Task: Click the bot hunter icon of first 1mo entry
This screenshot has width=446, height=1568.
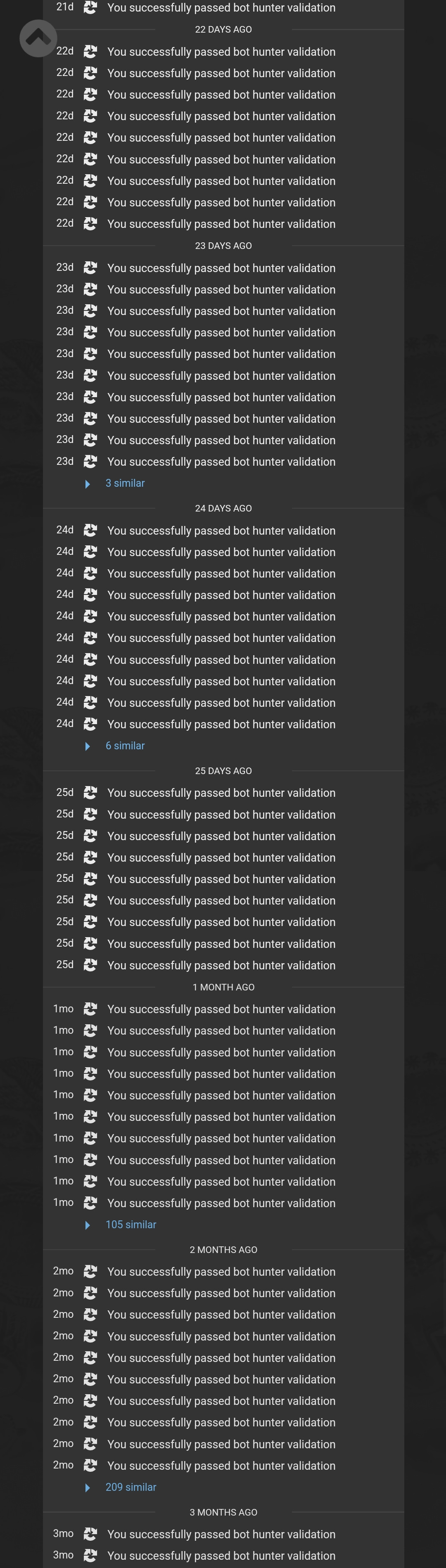Action: click(x=90, y=1009)
